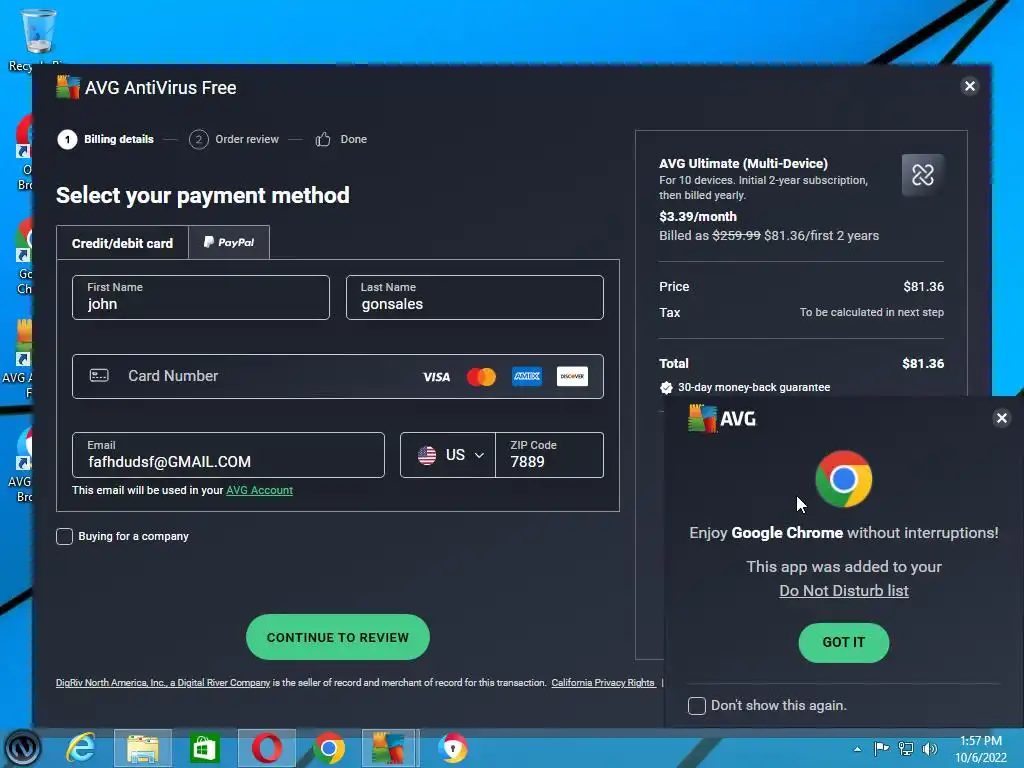
Task: Tick the Don't show this again checkbox
Action: (697, 705)
